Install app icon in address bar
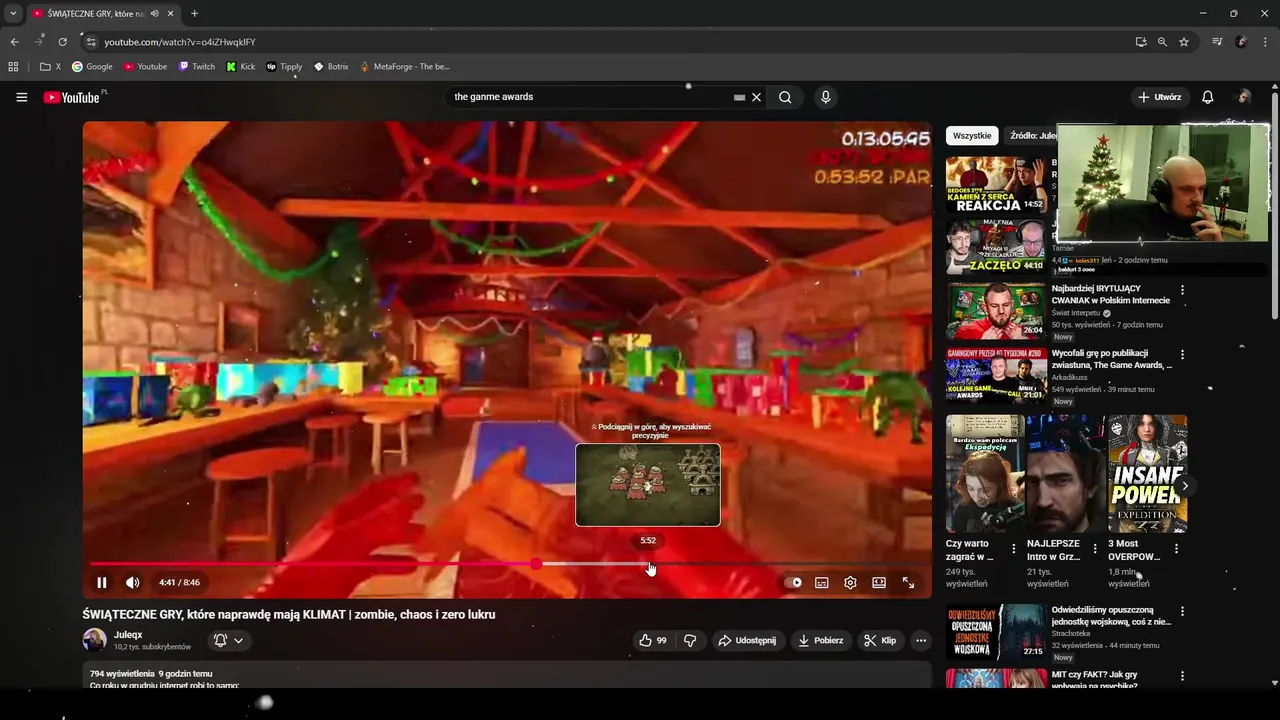The height and width of the screenshot is (720, 1280). point(1141,42)
